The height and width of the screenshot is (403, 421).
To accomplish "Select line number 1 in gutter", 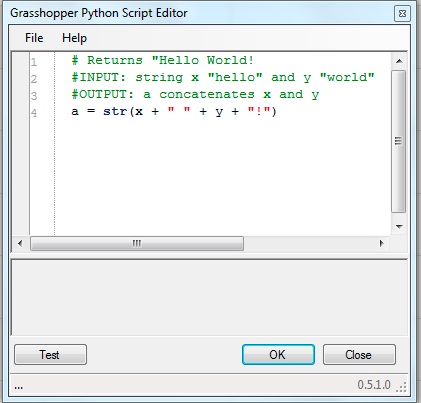I will point(34,62).
